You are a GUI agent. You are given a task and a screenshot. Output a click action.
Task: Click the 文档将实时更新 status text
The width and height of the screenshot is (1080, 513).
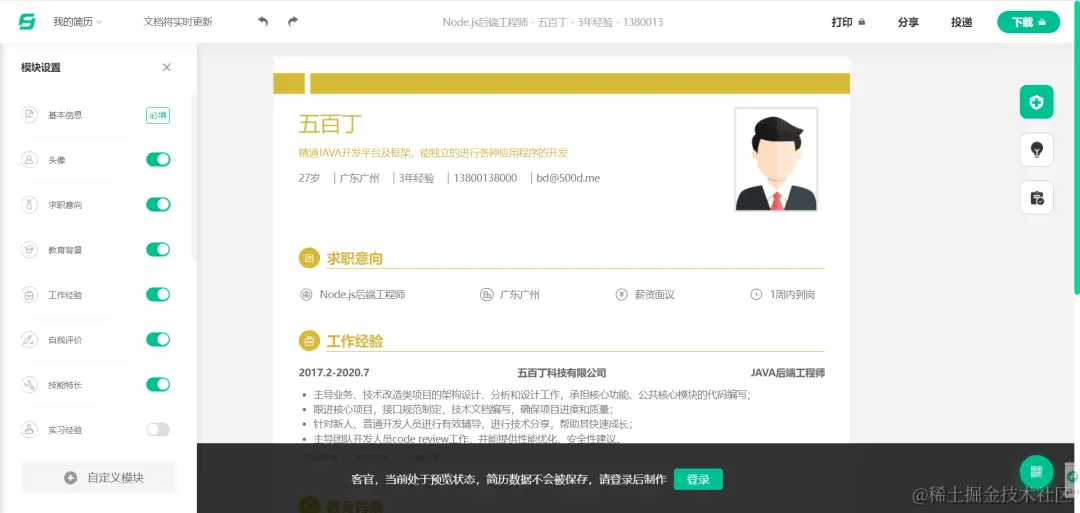pos(178,22)
